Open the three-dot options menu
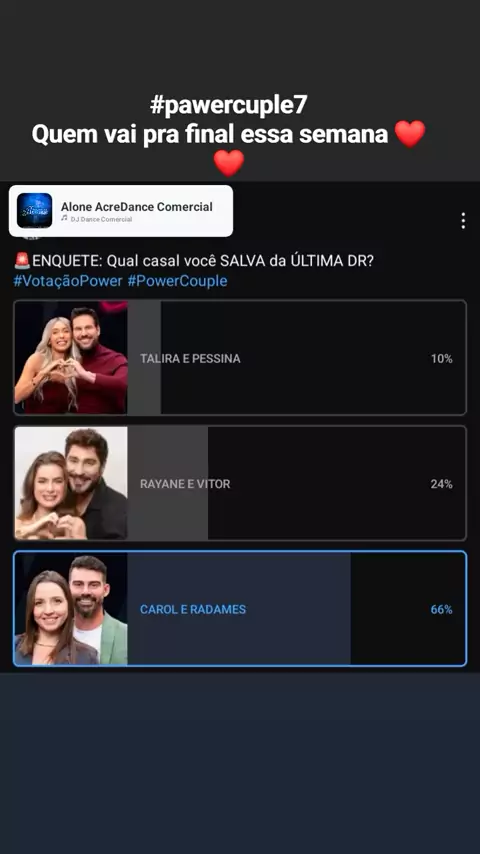 click(463, 221)
